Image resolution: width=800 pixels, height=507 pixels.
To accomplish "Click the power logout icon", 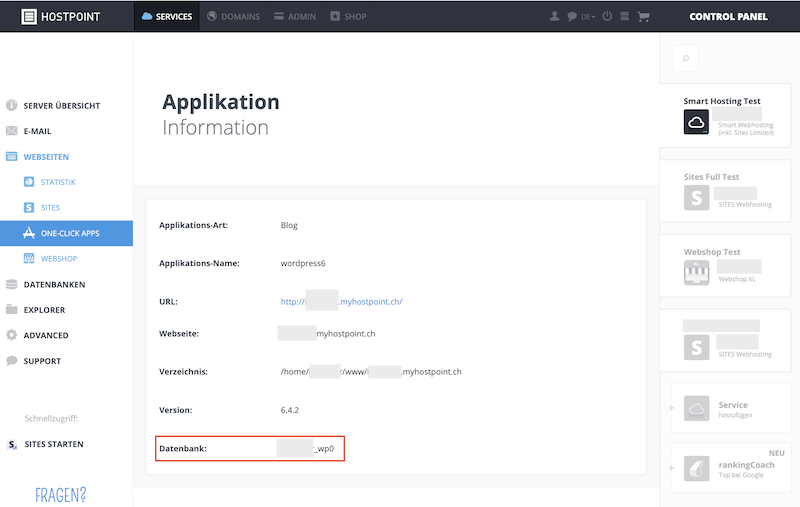I will click(607, 16).
